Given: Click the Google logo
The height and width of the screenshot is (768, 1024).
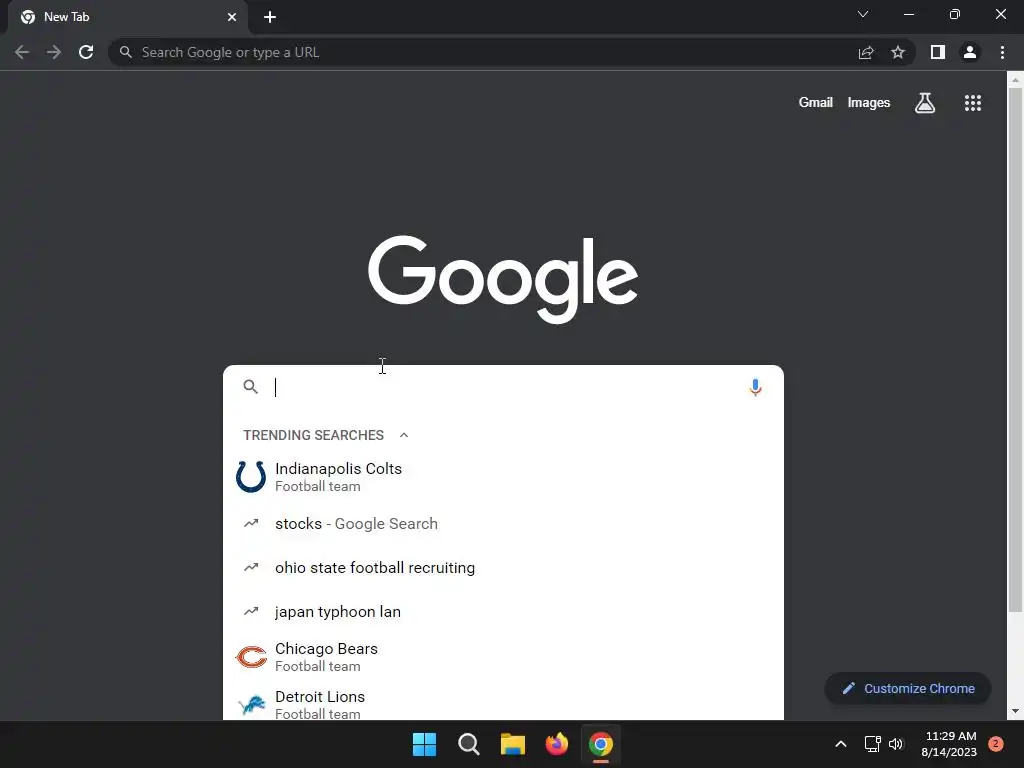Looking at the screenshot, I should (x=503, y=280).
